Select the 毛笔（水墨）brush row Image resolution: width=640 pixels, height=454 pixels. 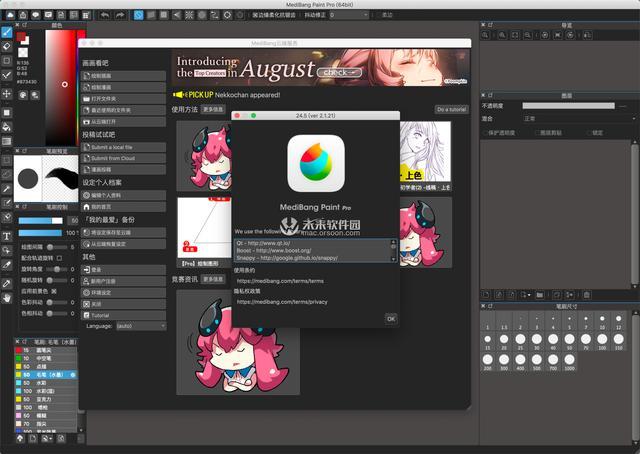[x=46, y=374]
